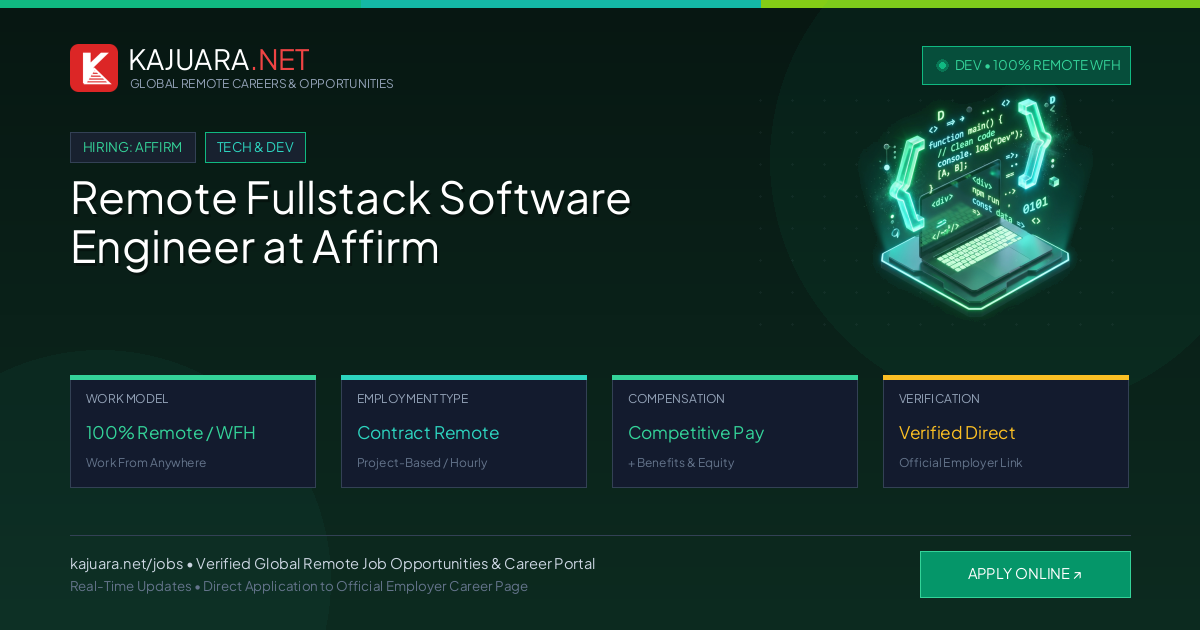
Task: Open the Work Model card
Action: pyautogui.click(x=193, y=431)
